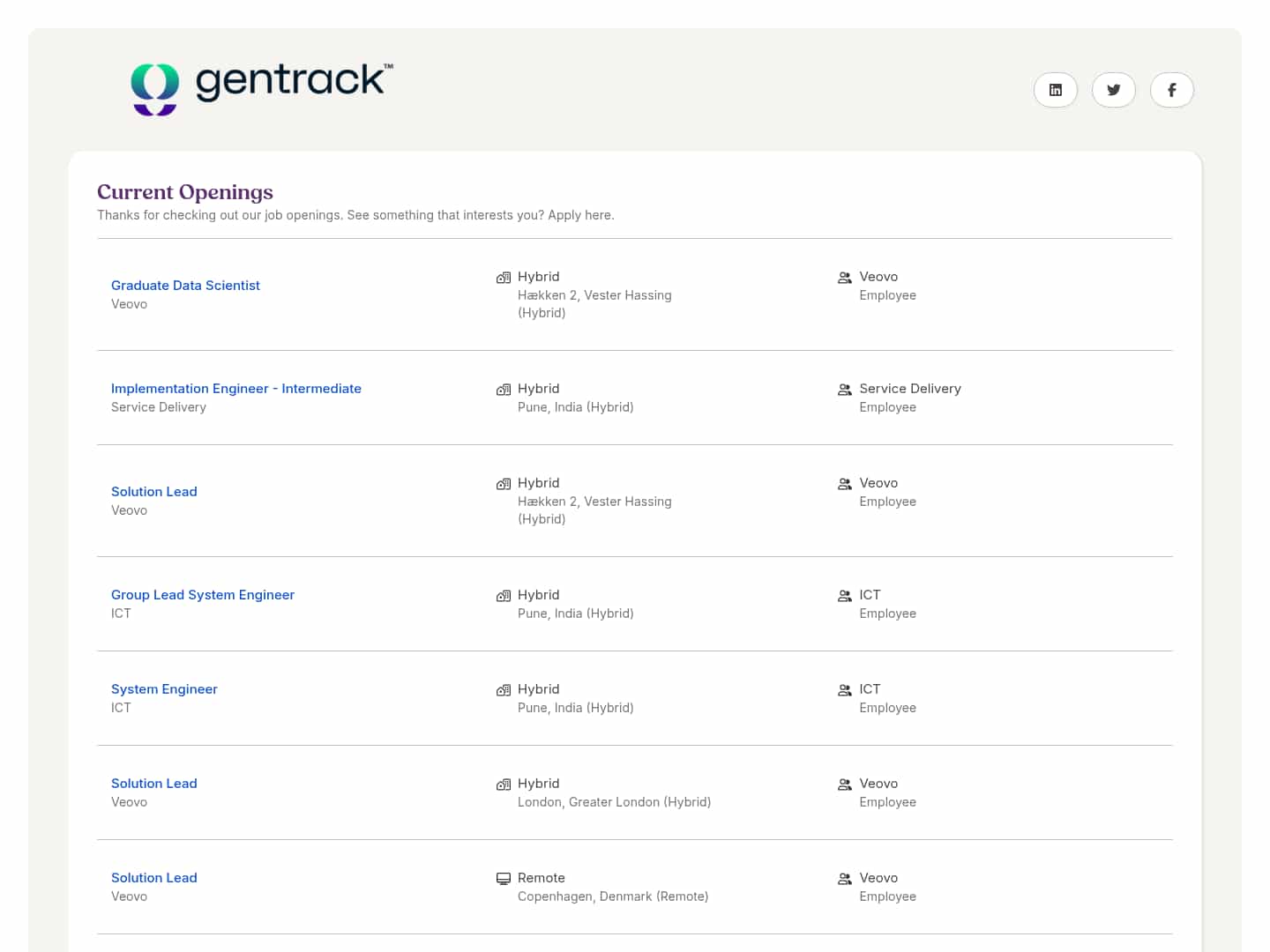Click the London, Greater London (Hybrid) location text

pos(614,802)
